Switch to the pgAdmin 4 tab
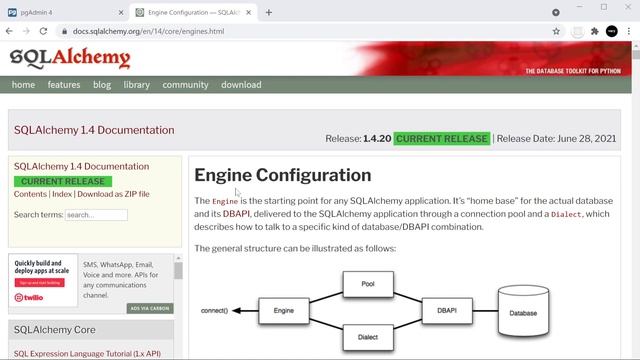The width and height of the screenshot is (640, 360). pyautogui.click(x=65, y=13)
